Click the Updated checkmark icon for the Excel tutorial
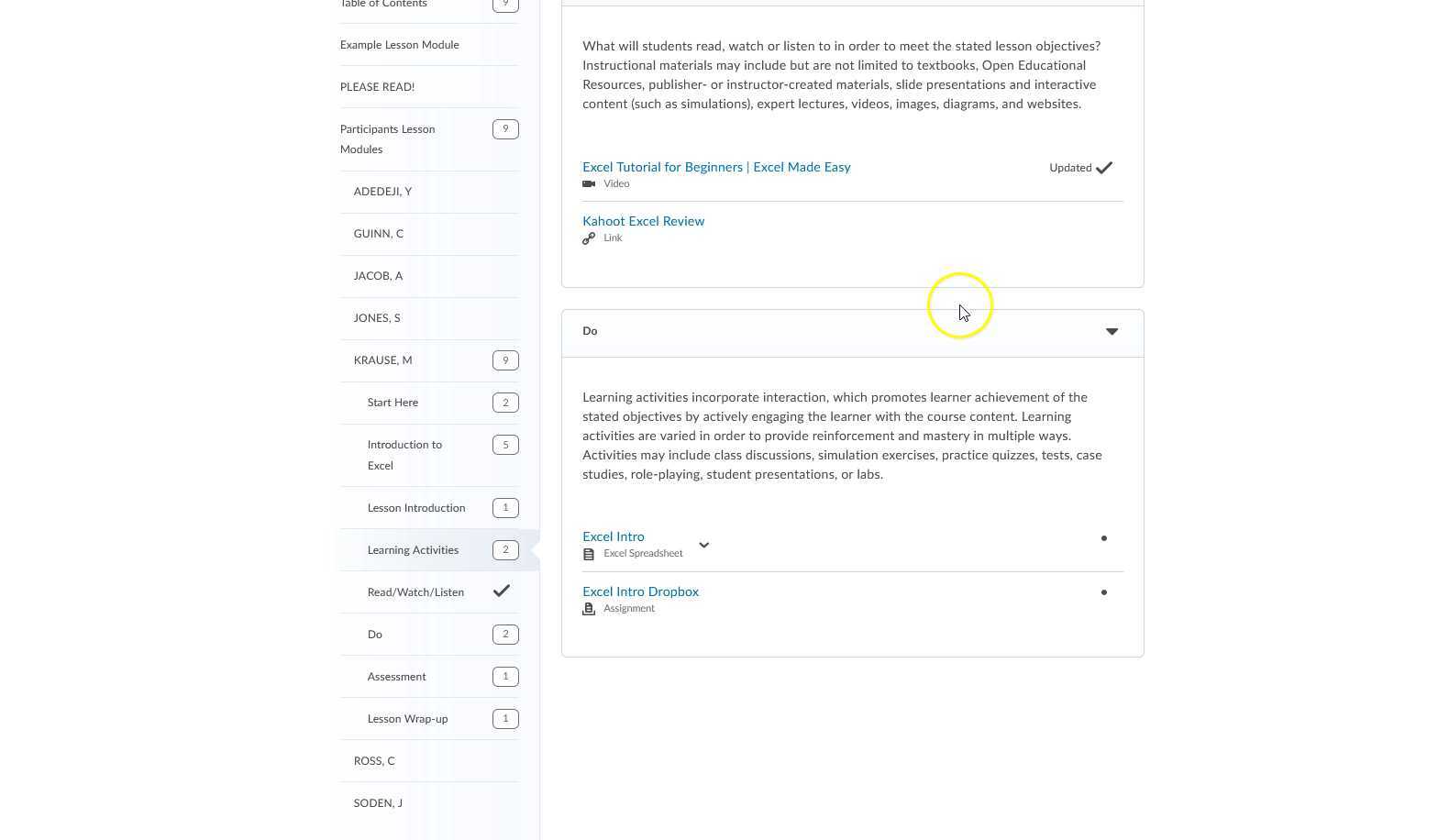 [x=1104, y=168]
